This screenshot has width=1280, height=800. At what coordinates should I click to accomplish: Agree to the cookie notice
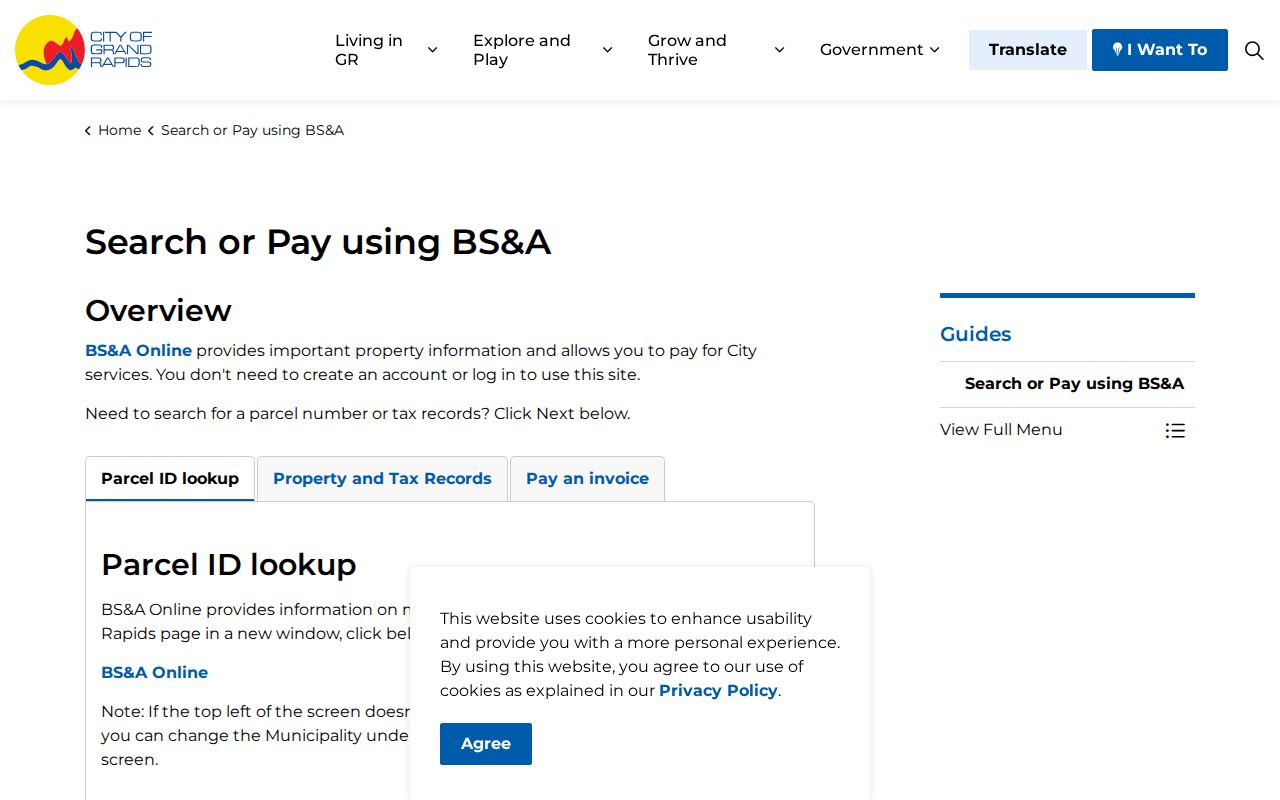tap(486, 744)
